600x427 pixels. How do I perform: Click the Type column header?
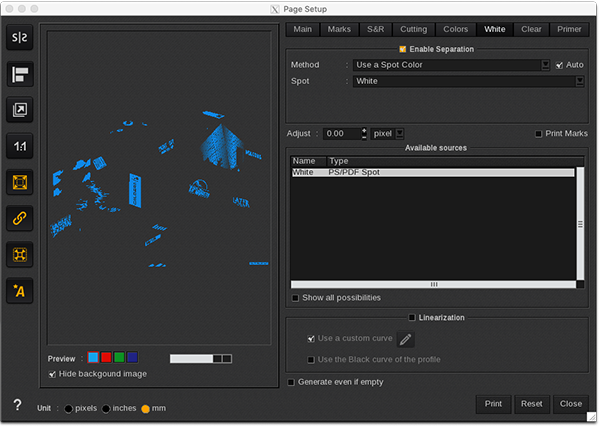click(x=455, y=161)
